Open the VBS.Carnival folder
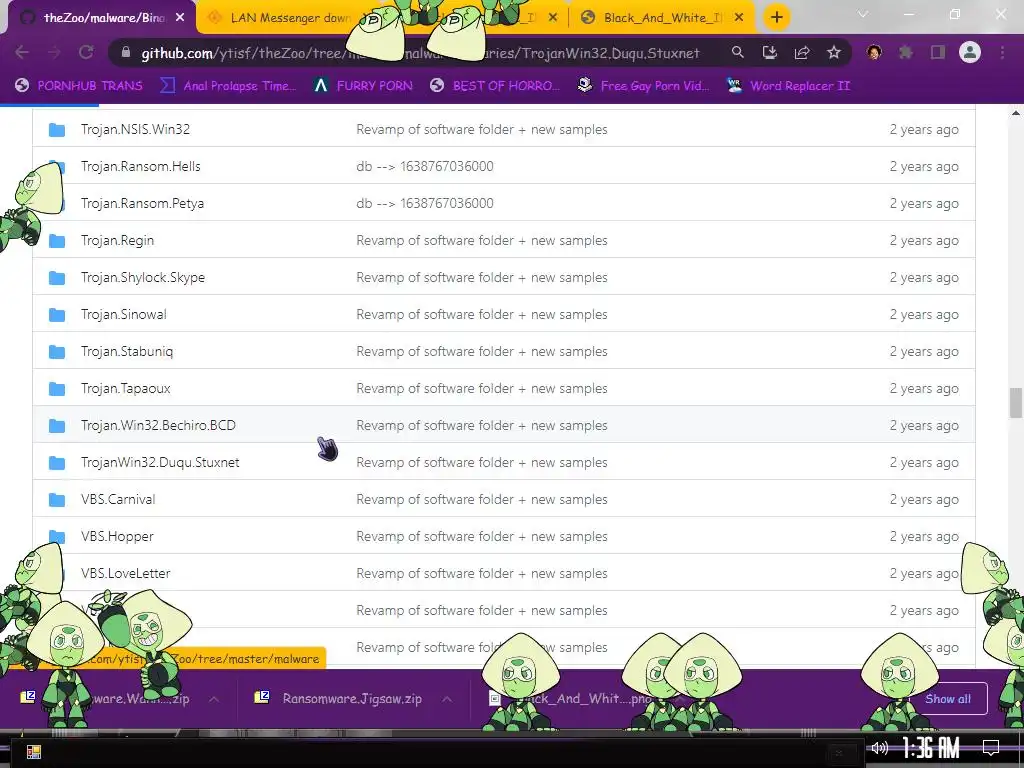The width and height of the screenshot is (1024, 768). tap(118, 500)
